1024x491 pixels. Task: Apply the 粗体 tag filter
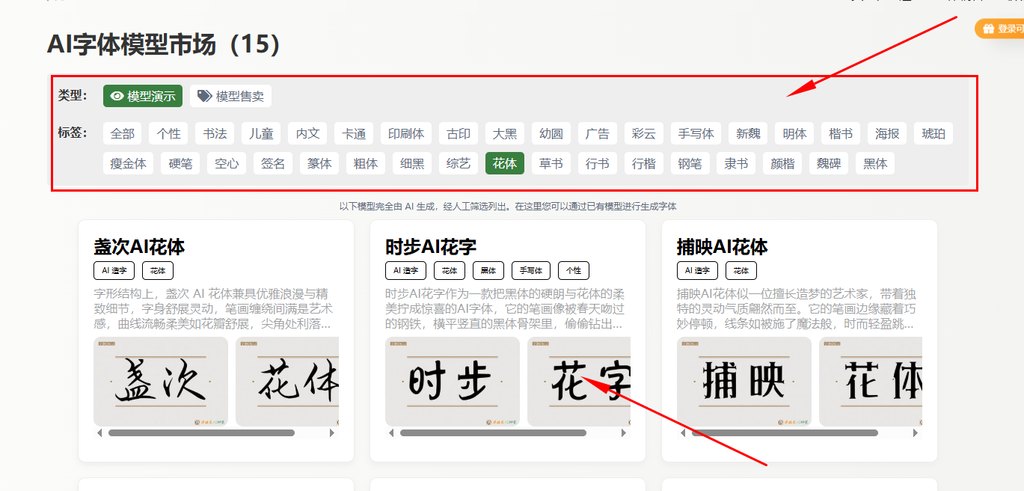click(x=366, y=163)
